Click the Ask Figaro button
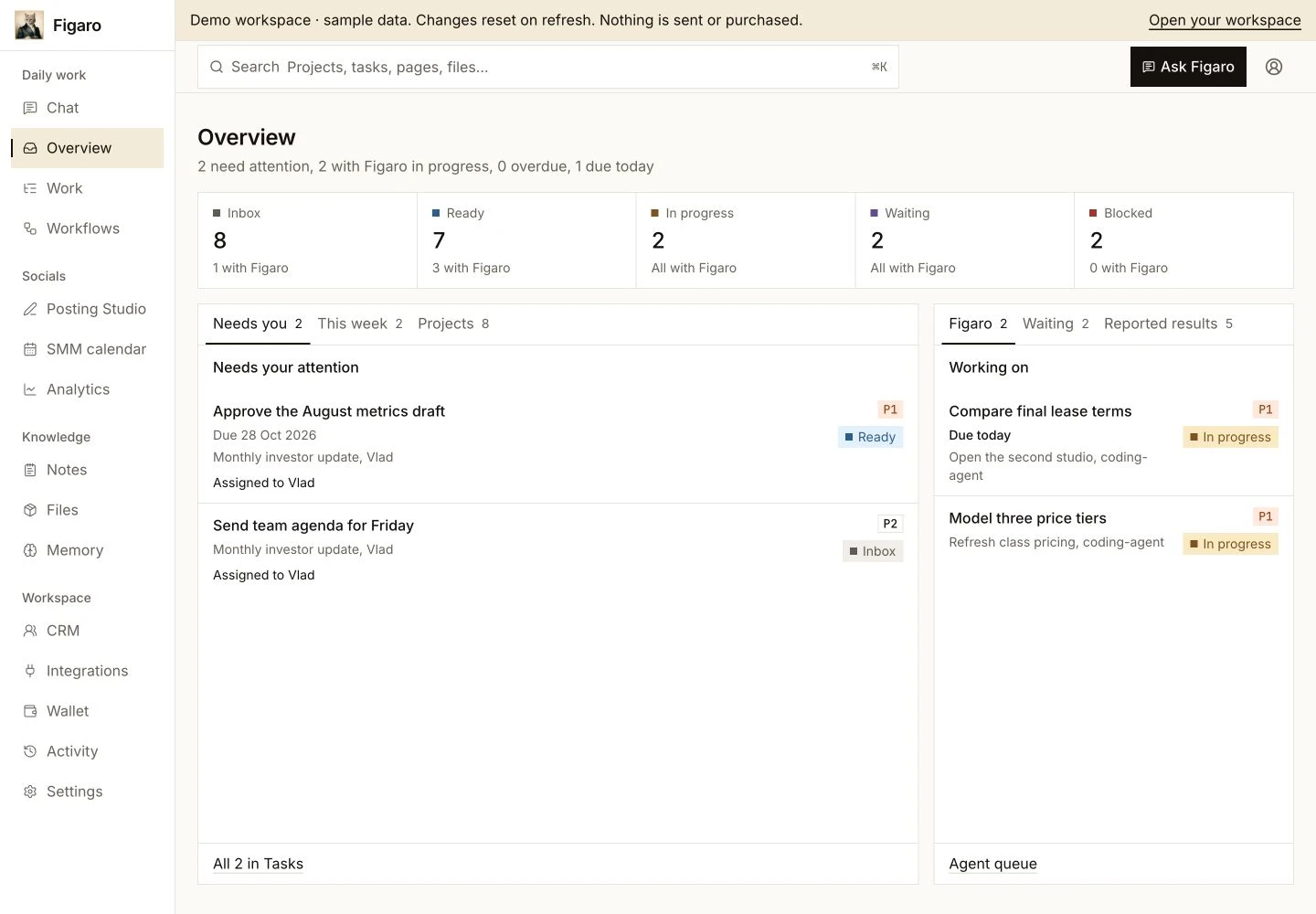The height and width of the screenshot is (914, 1316). click(x=1188, y=67)
